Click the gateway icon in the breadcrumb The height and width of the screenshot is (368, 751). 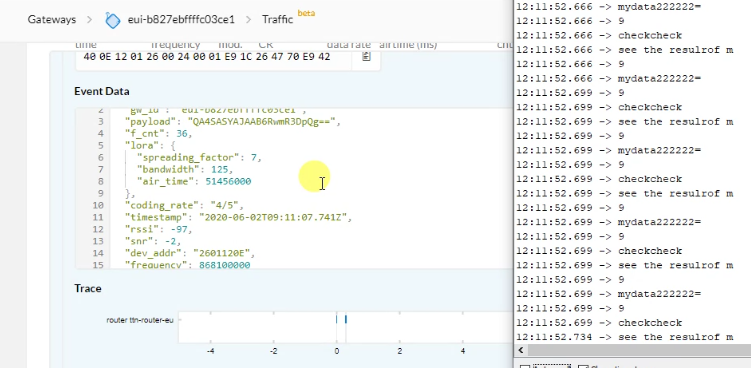click(112, 20)
